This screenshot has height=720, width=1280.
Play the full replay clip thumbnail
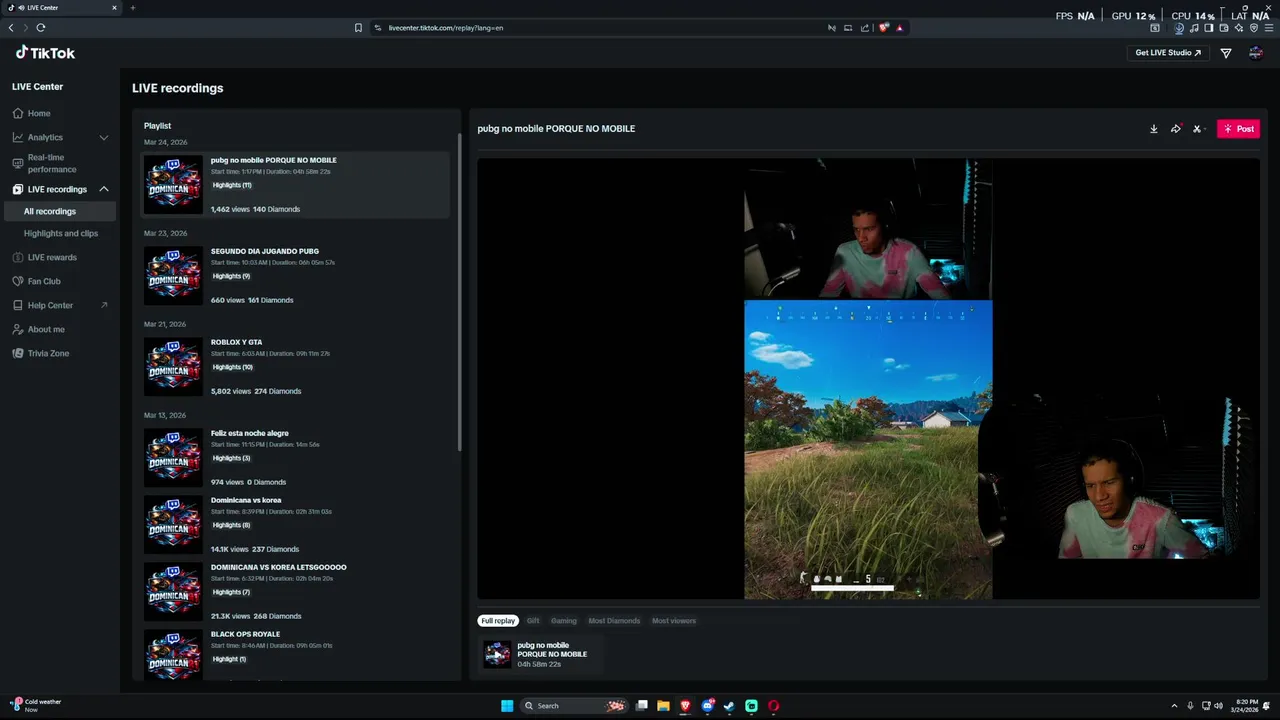pos(497,655)
